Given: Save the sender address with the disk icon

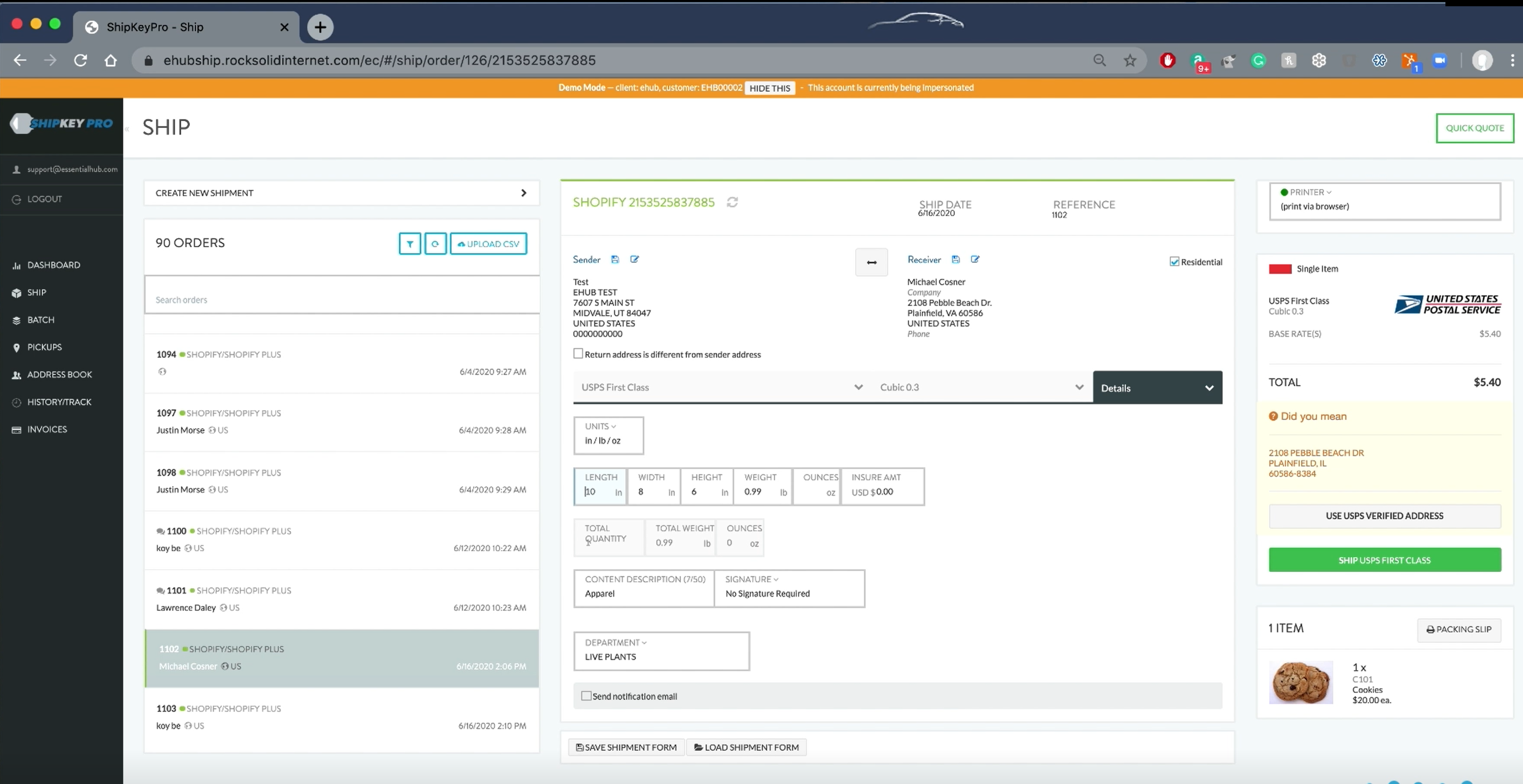Looking at the screenshot, I should coord(614,260).
